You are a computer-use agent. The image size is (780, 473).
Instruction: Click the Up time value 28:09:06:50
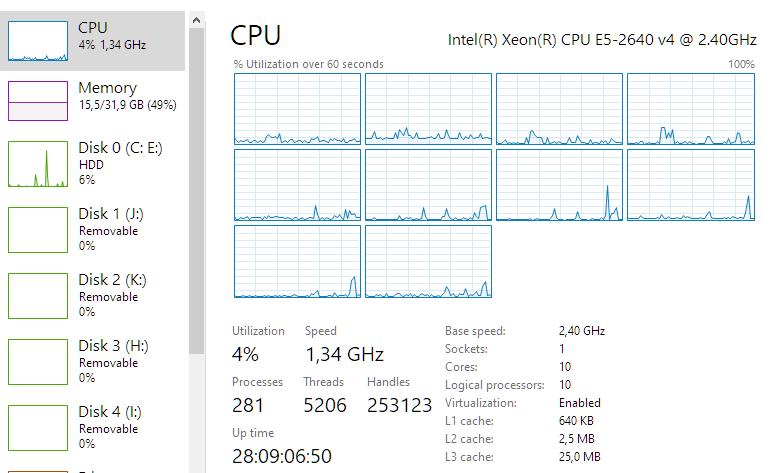point(283,456)
